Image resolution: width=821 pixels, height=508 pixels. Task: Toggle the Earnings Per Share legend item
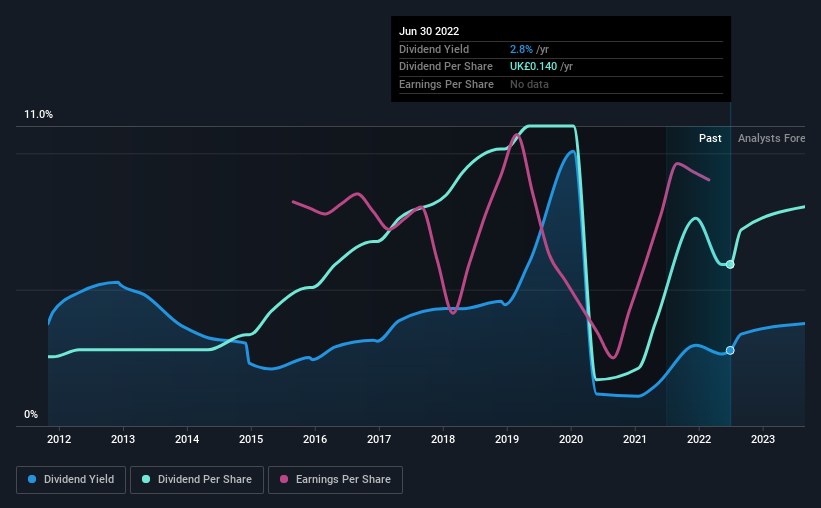point(335,479)
